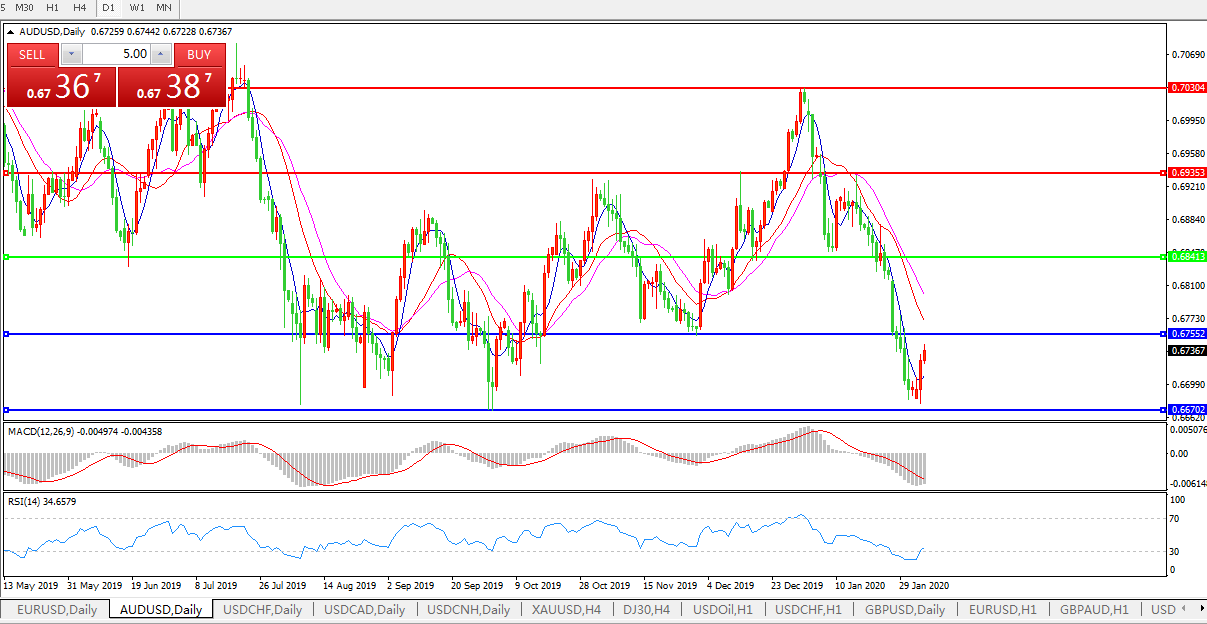Open the USDOil,H1 chart tab

coord(722,609)
